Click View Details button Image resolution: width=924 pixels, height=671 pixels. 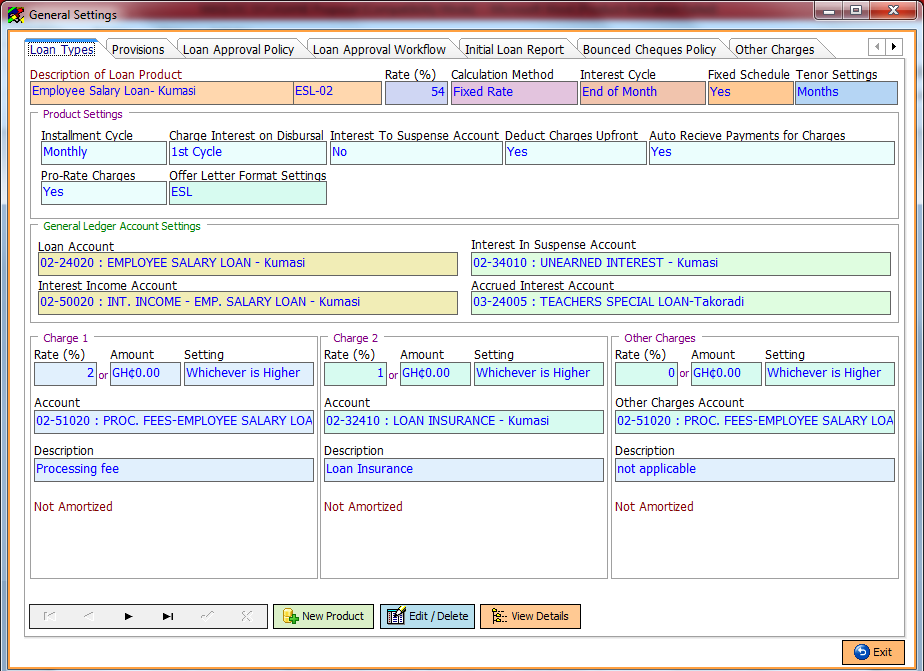click(530, 616)
